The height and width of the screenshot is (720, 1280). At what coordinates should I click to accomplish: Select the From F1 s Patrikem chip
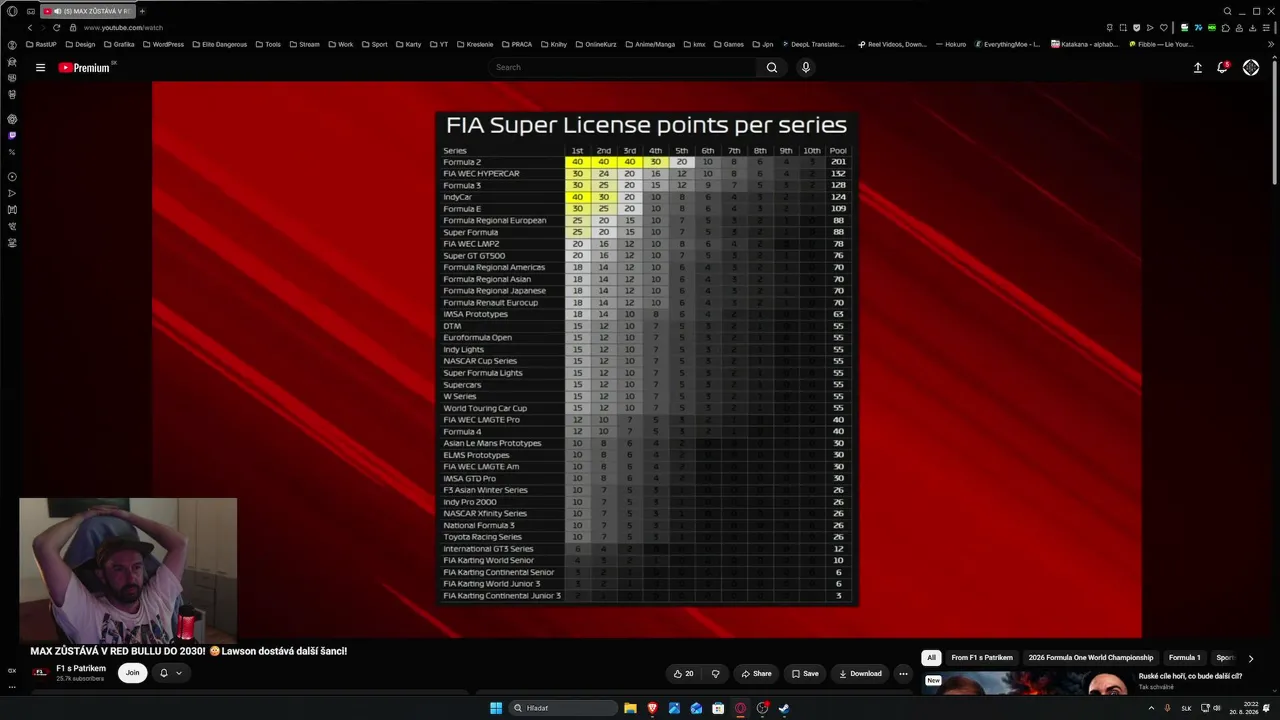pyautogui.click(x=982, y=658)
